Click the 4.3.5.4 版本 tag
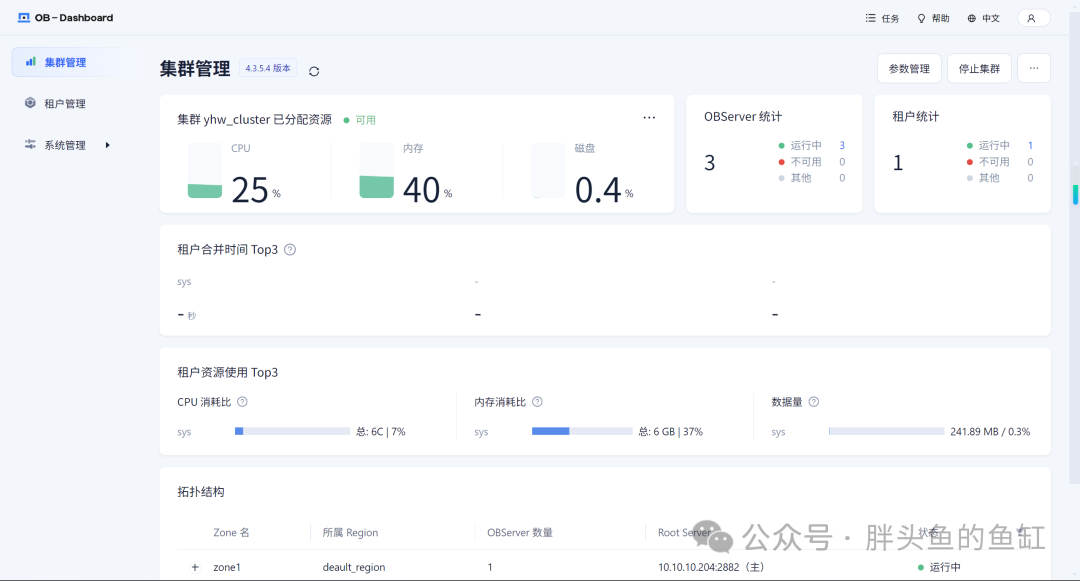Screen dimensions: 1080x581 click(268, 68)
